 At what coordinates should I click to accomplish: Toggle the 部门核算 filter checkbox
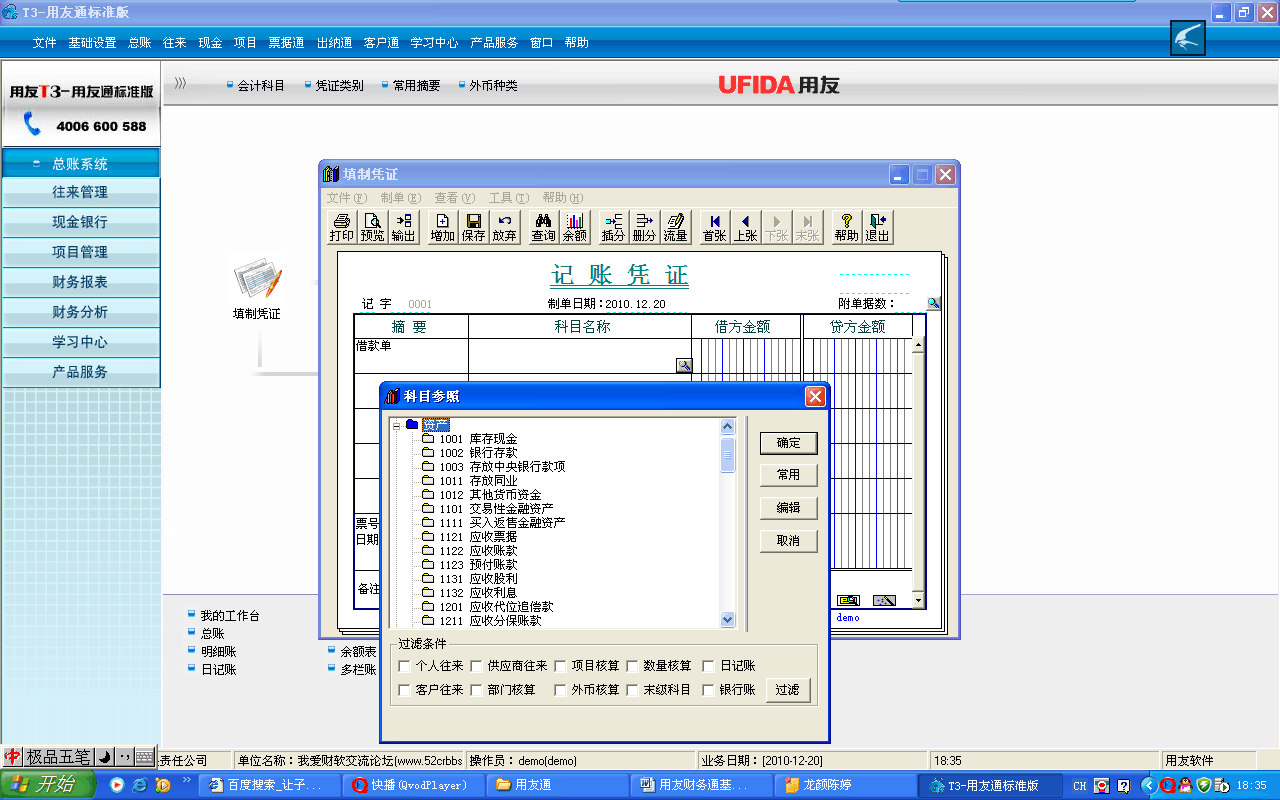click(476, 690)
